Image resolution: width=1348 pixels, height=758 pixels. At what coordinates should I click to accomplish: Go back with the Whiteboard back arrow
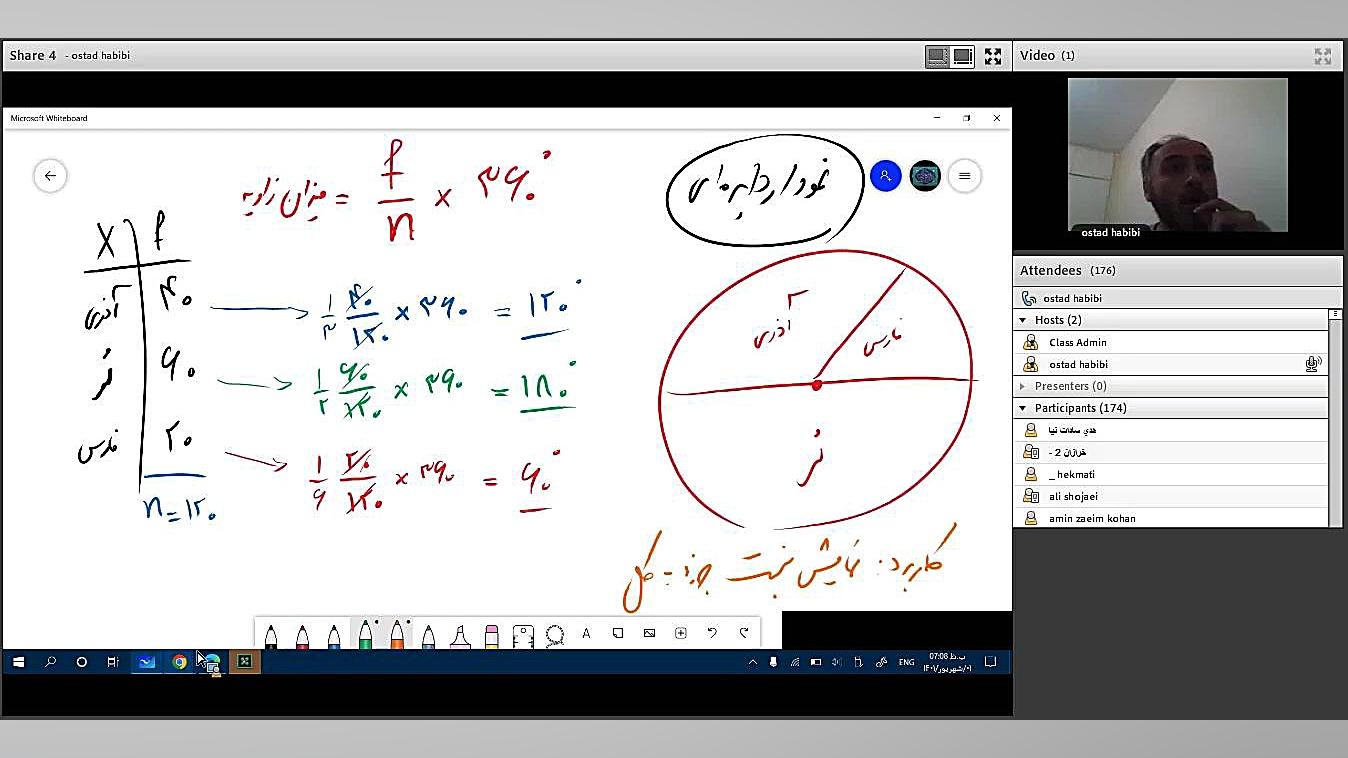[50, 176]
